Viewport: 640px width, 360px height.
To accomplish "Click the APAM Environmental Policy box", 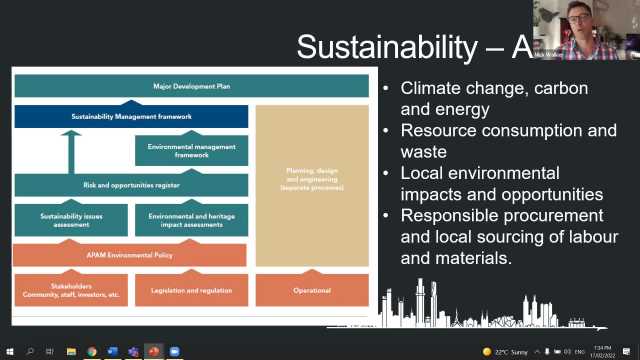I will [129, 255].
